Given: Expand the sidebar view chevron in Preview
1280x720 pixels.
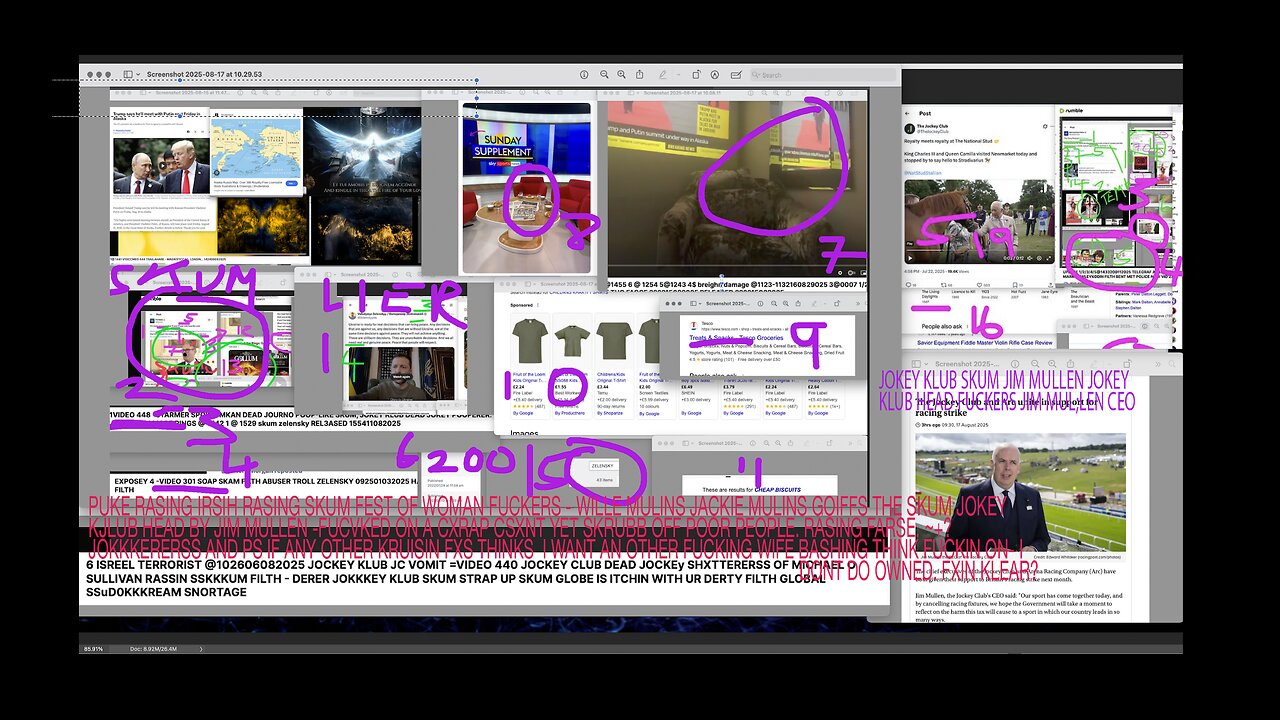Looking at the screenshot, I should coord(139,75).
